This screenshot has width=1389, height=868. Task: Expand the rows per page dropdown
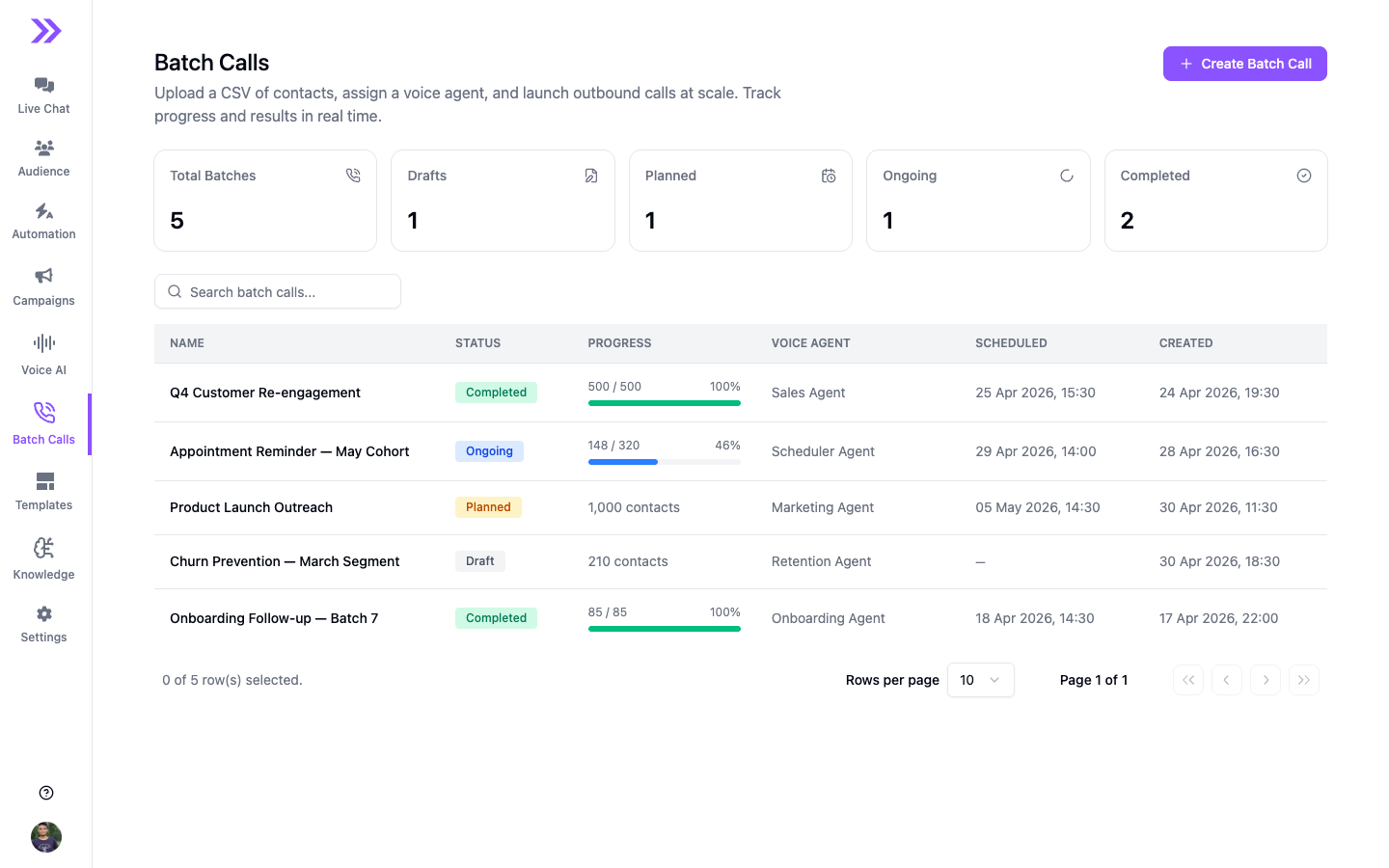click(981, 680)
